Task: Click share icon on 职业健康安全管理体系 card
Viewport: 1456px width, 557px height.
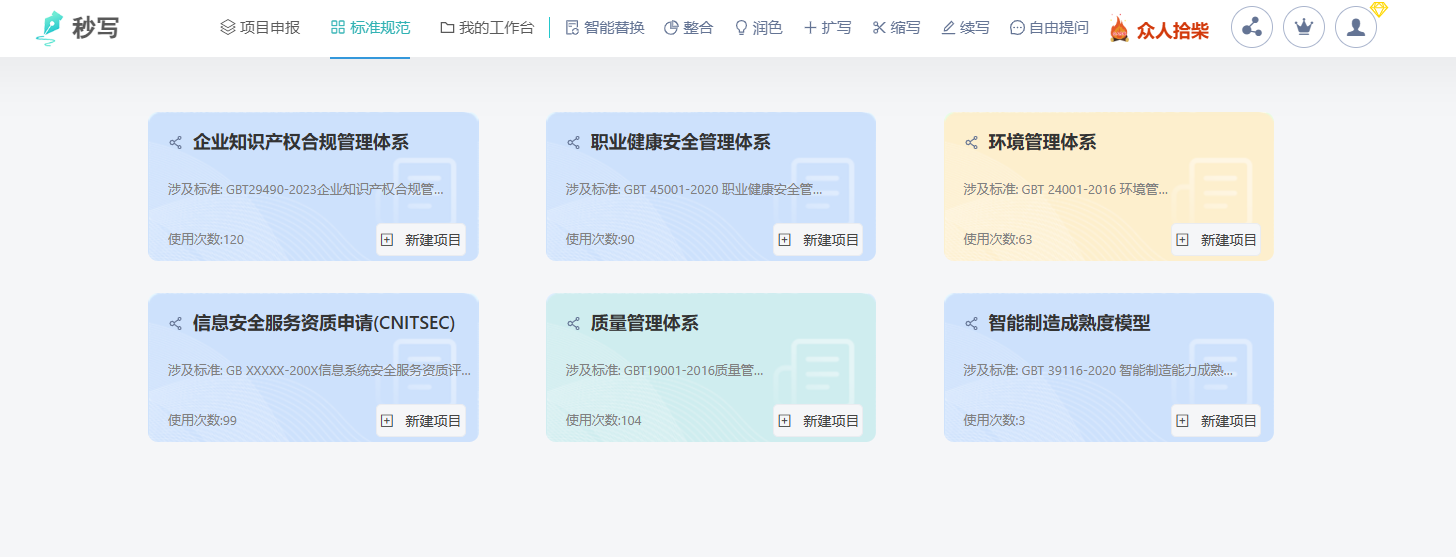Action: pyautogui.click(x=574, y=143)
